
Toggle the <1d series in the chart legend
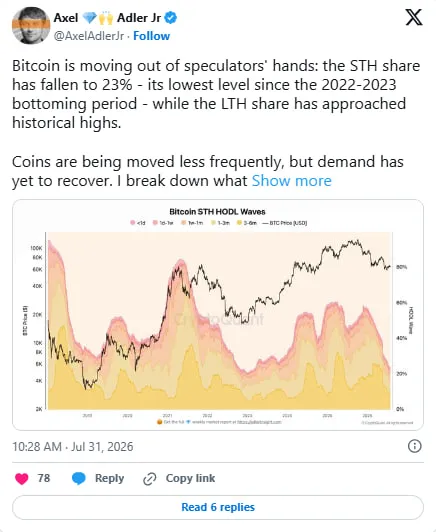click(x=138, y=223)
